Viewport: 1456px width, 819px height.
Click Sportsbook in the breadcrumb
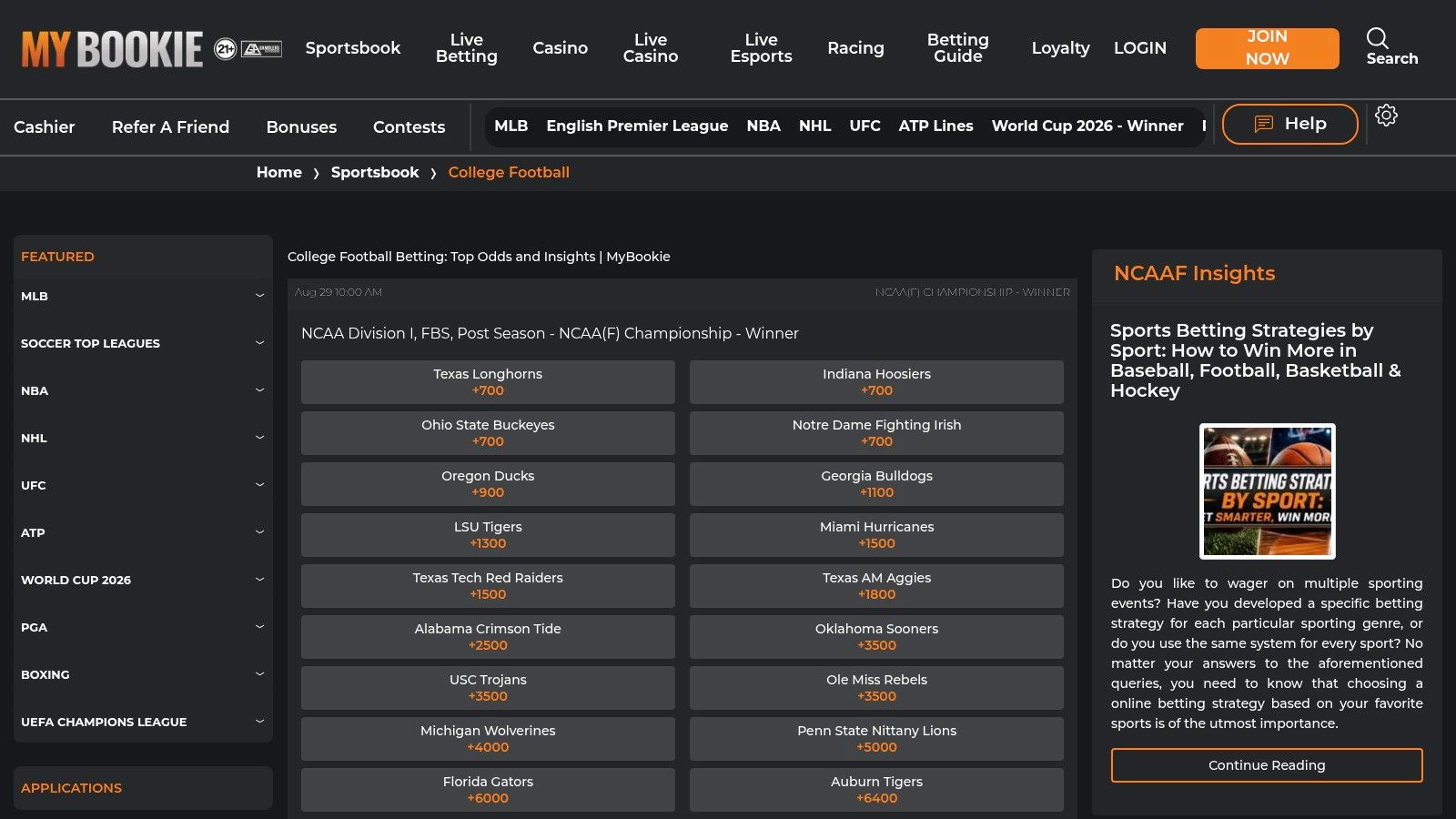[x=375, y=172]
